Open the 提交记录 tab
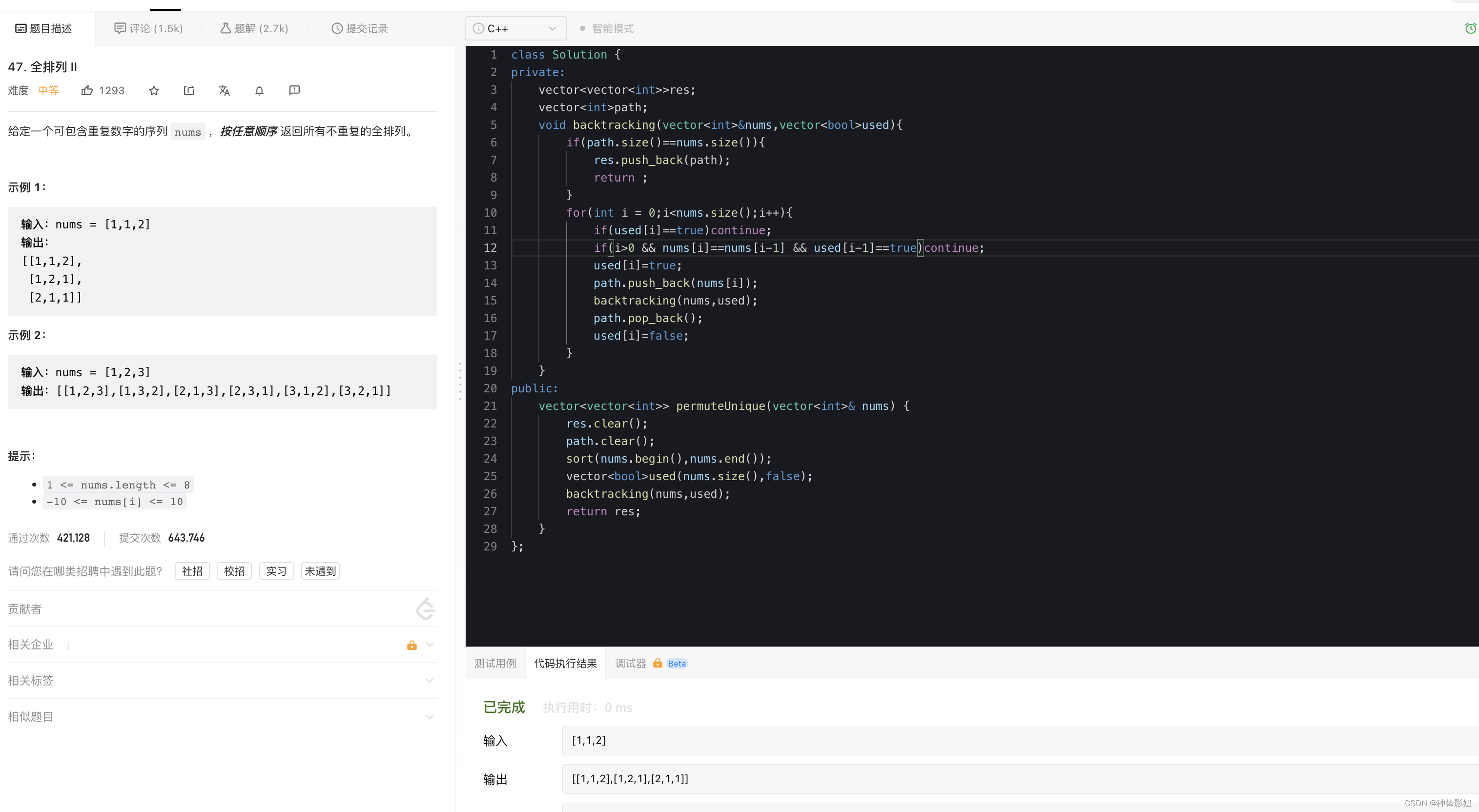 click(x=359, y=28)
